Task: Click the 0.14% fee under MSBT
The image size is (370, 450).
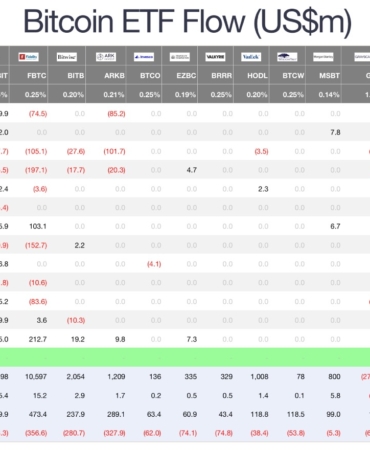Action: [329, 95]
